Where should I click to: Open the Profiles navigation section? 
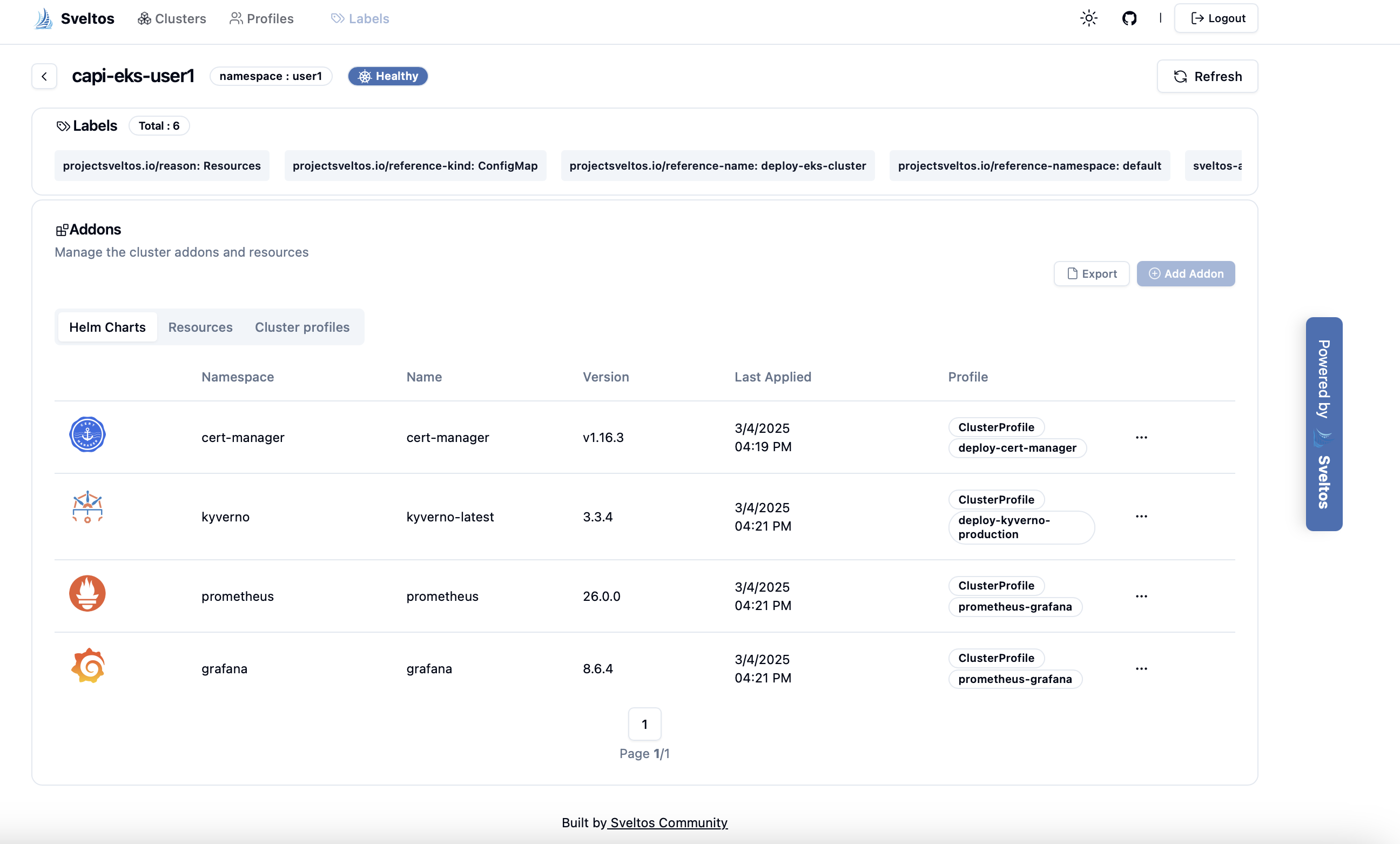click(261, 18)
